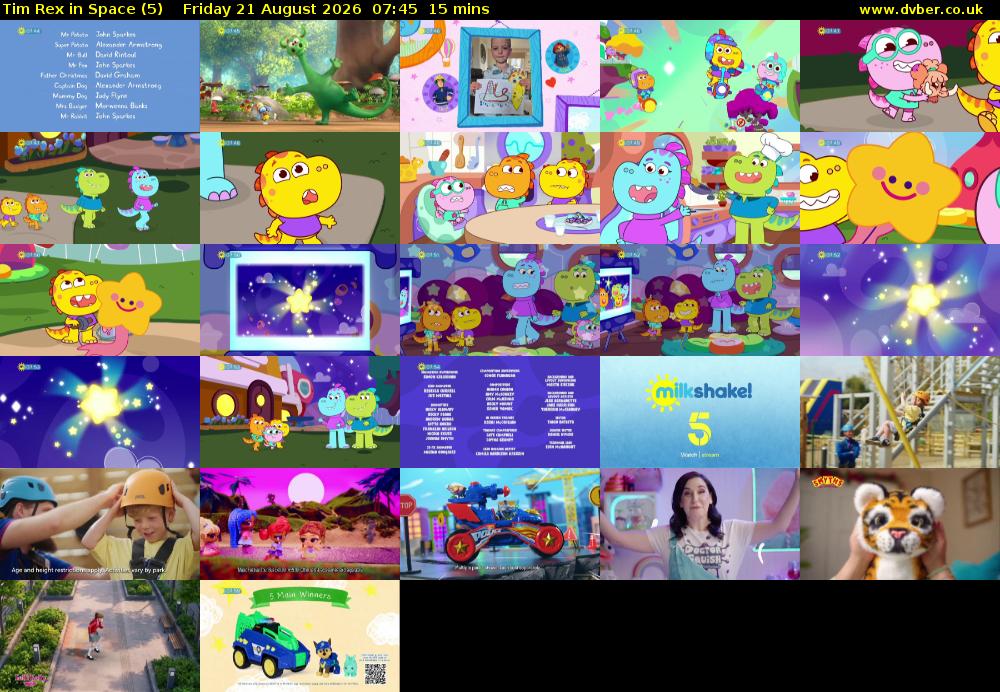The width and height of the screenshot is (1000, 692).
Task: Open the framed boy's drawing photo thumbnail
Action: (500, 76)
